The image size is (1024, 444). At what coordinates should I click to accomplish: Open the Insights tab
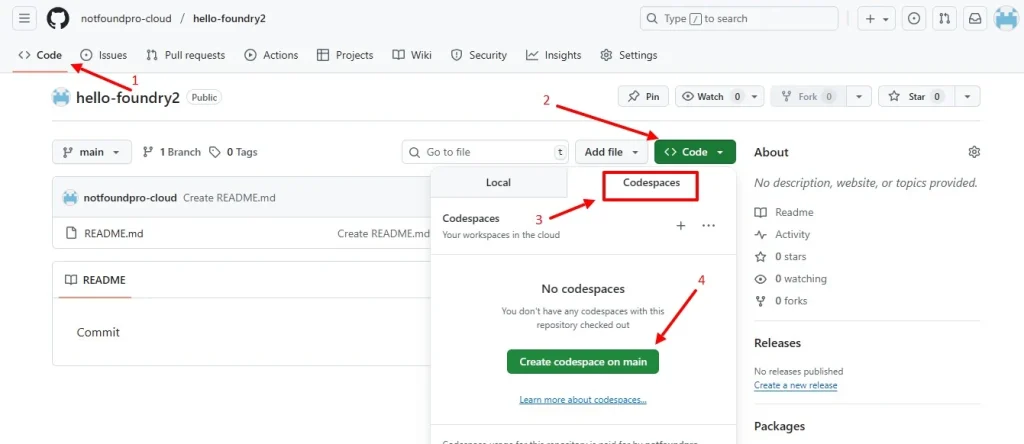pos(554,56)
